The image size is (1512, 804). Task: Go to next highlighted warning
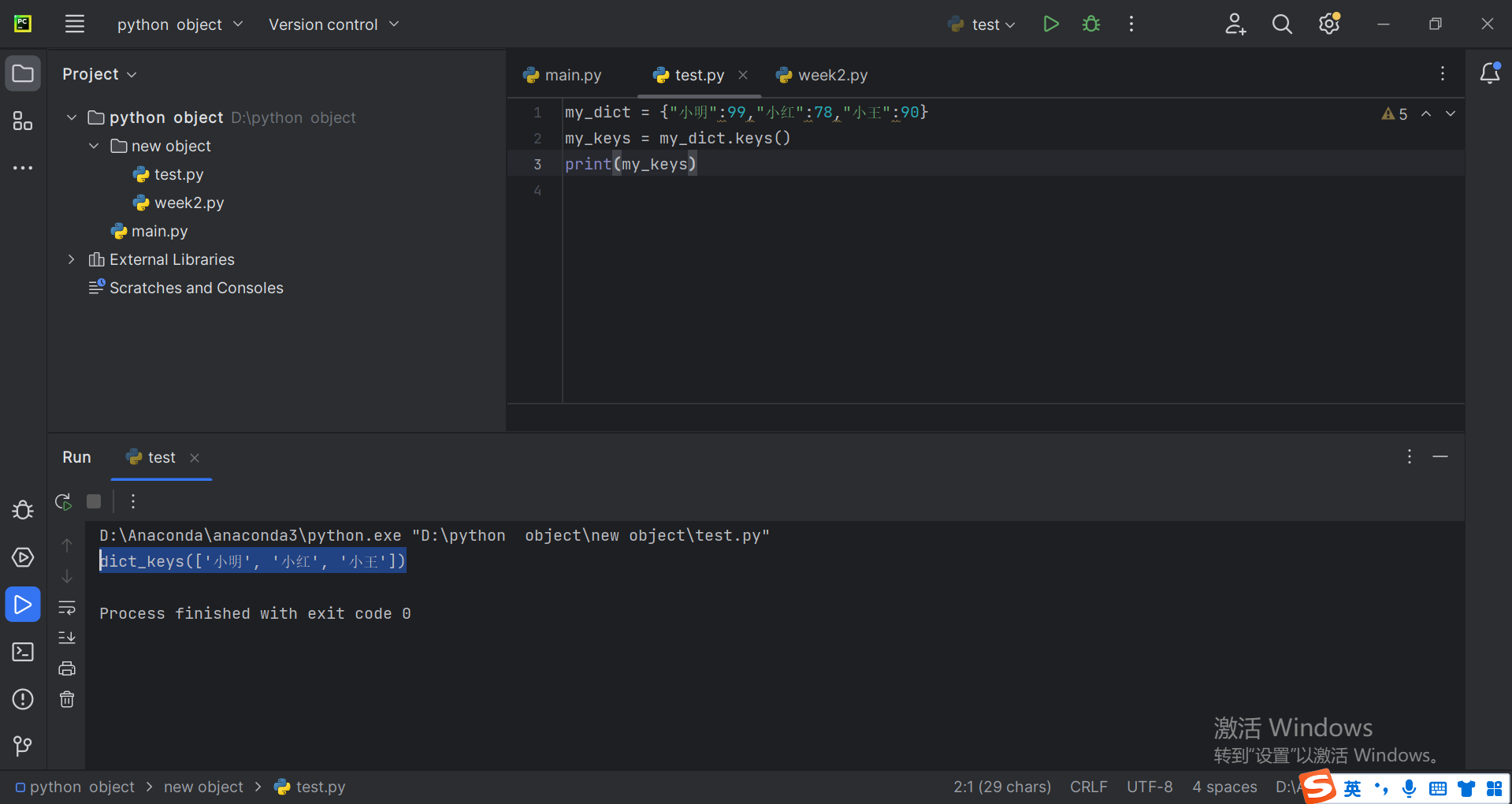click(1450, 114)
